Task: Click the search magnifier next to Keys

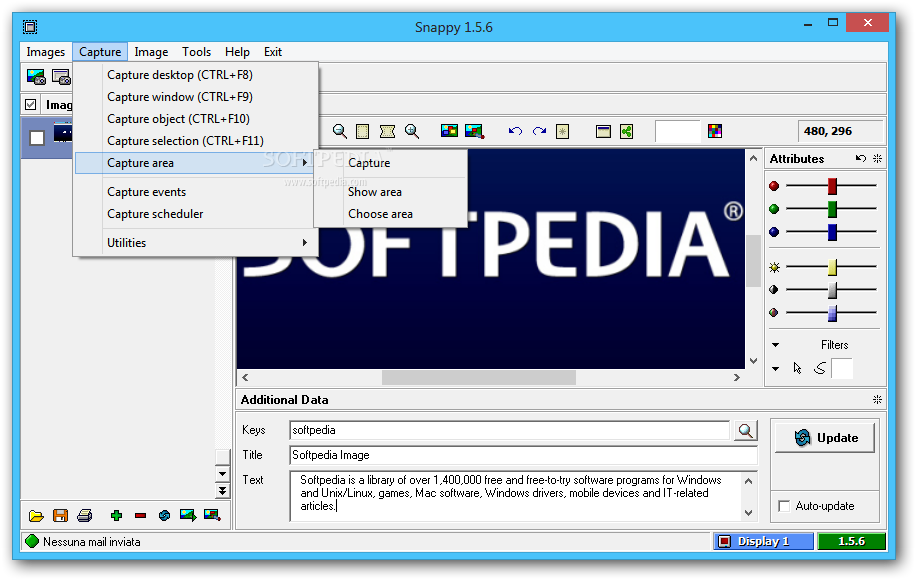Action: pyautogui.click(x=745, y=431)
